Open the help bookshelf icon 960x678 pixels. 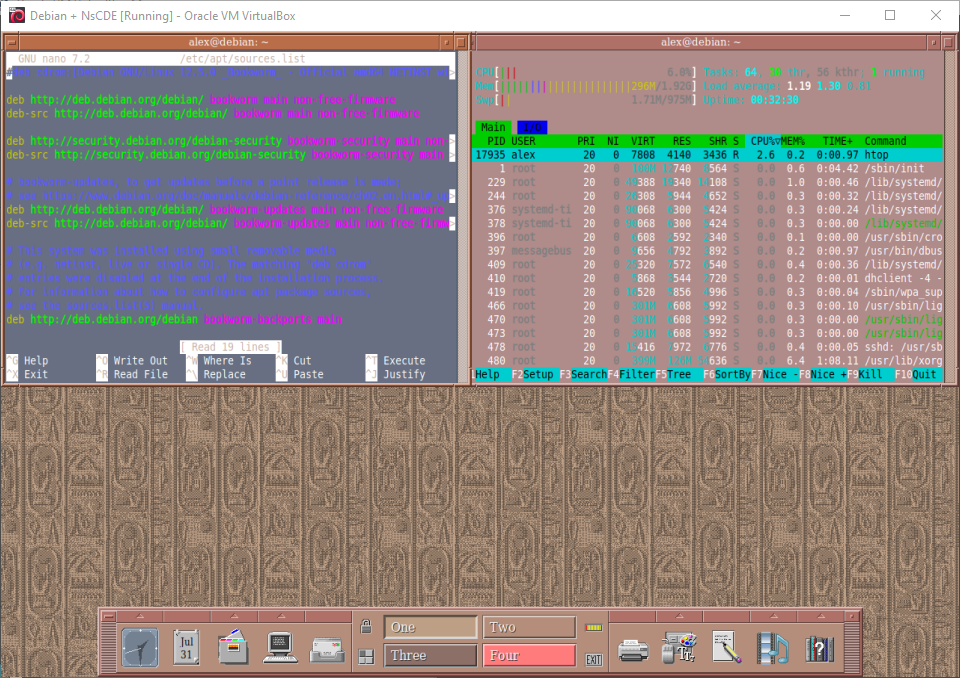point(820,648)
